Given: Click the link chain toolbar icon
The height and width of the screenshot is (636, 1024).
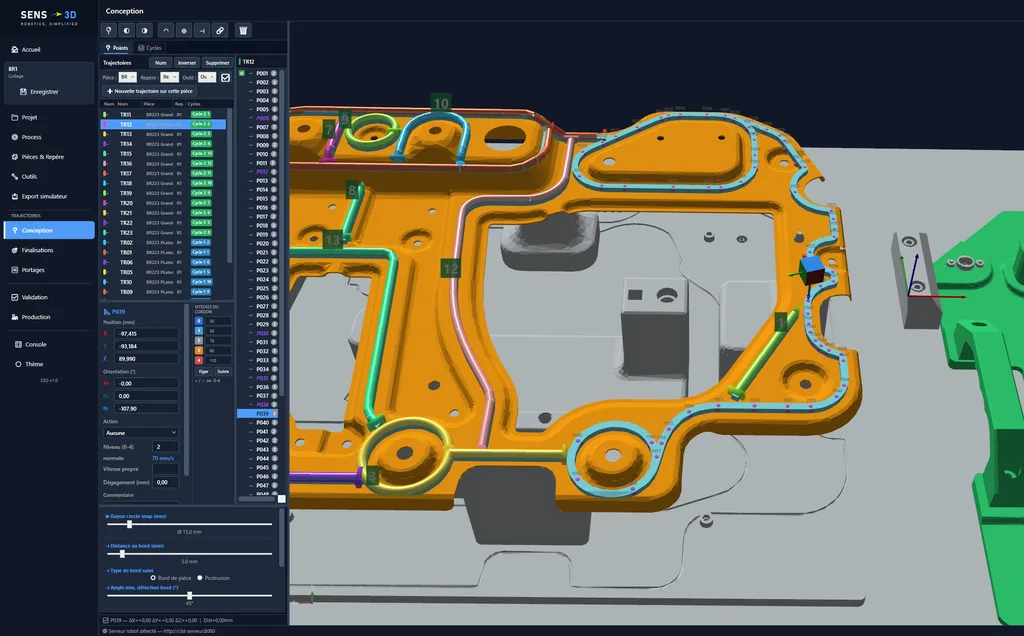Looking at the screenshot, I should point(220,31).
